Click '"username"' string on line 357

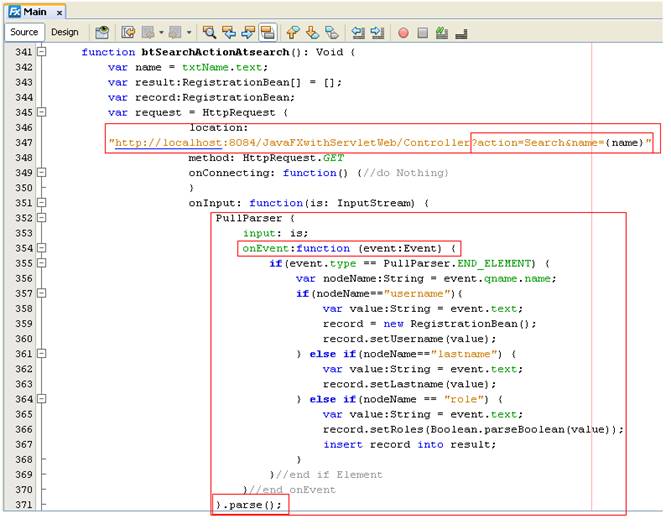coord(419,294)
